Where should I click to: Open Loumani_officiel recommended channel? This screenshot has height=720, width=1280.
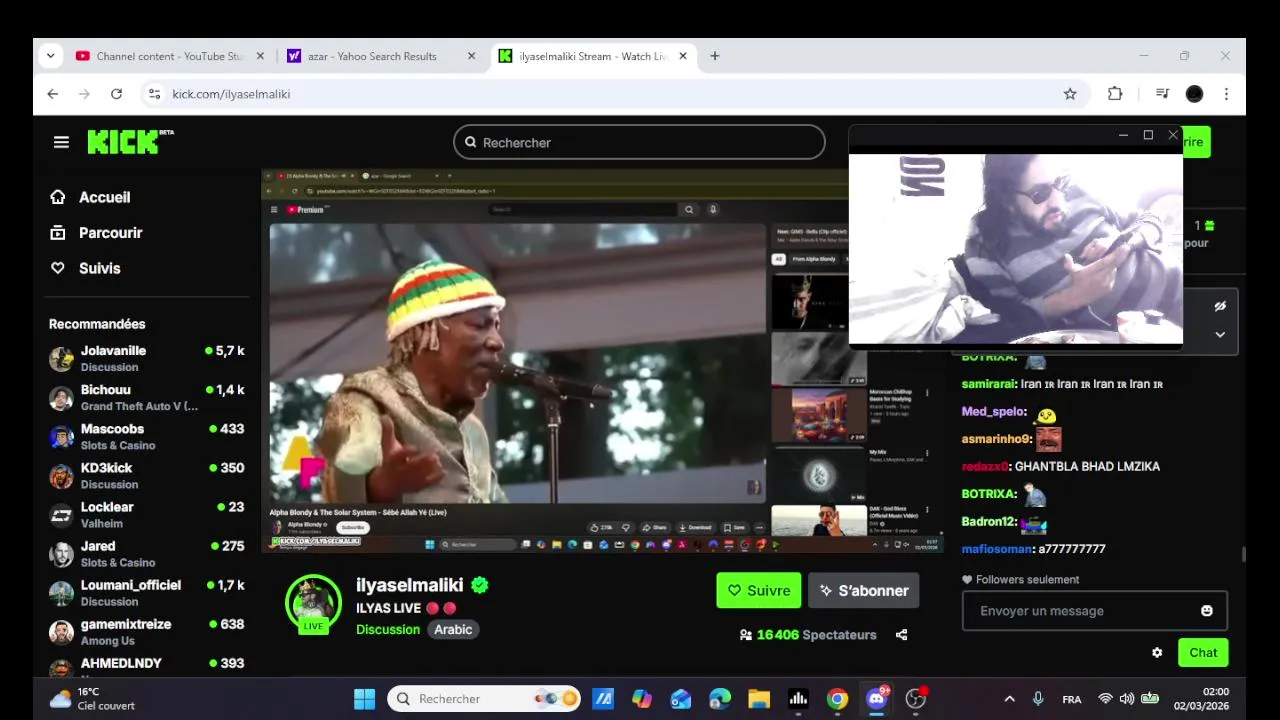pos(147,593)
